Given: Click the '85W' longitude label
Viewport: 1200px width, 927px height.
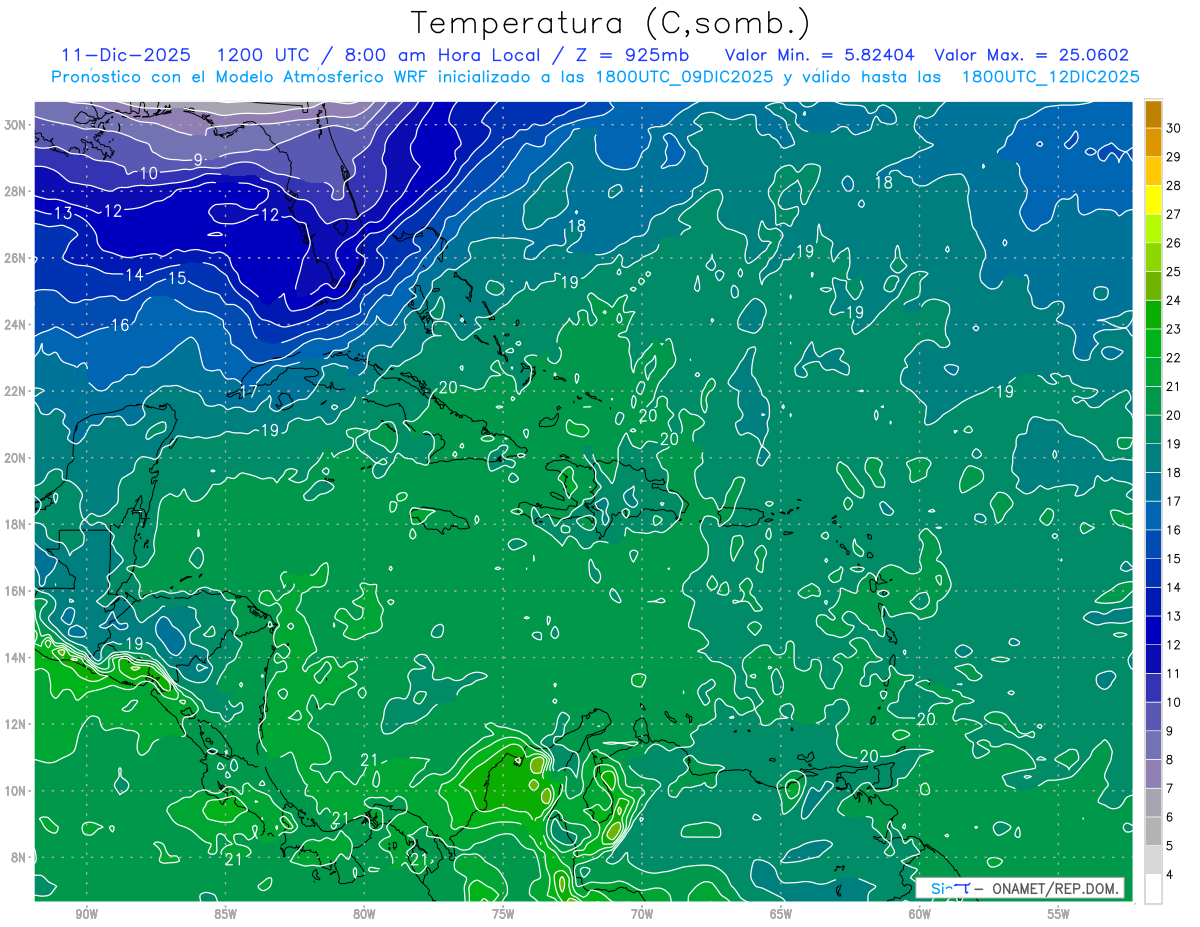Looking at the screenshot, I should 225,914.
